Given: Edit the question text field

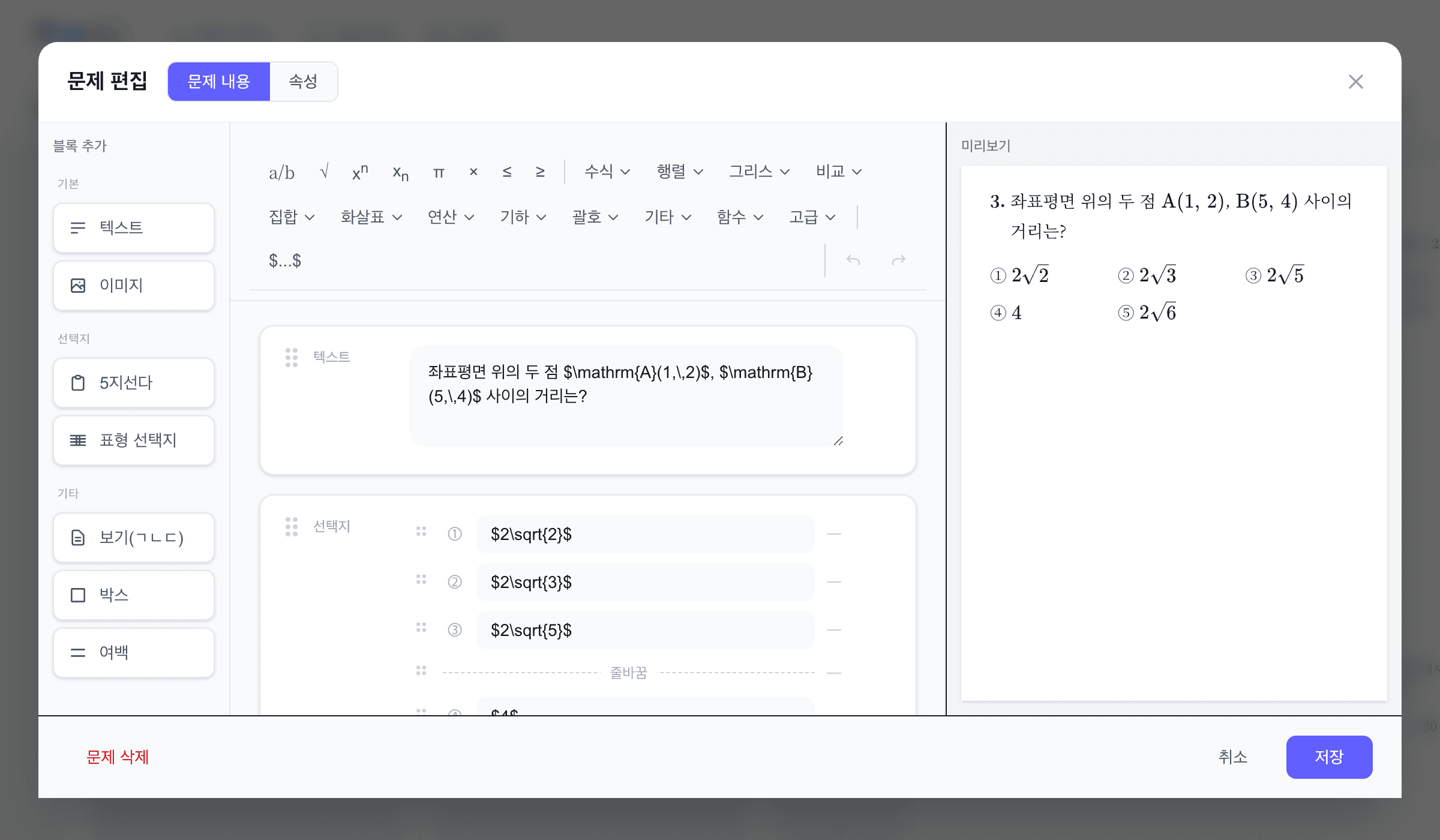Looking at the screenshot, I should [x=626, y=396].
